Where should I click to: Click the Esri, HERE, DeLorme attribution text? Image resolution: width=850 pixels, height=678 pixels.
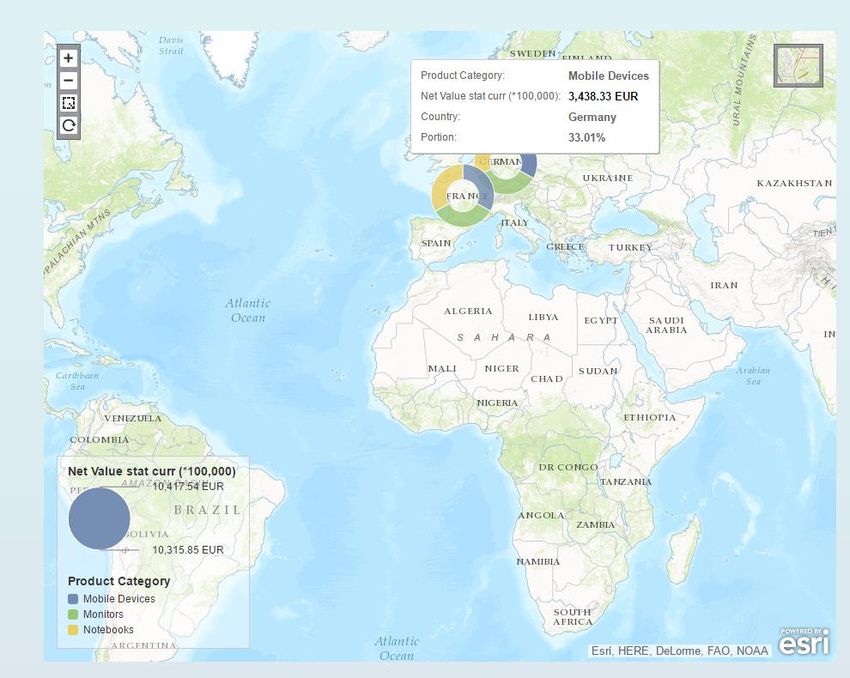tap(679, 650)
